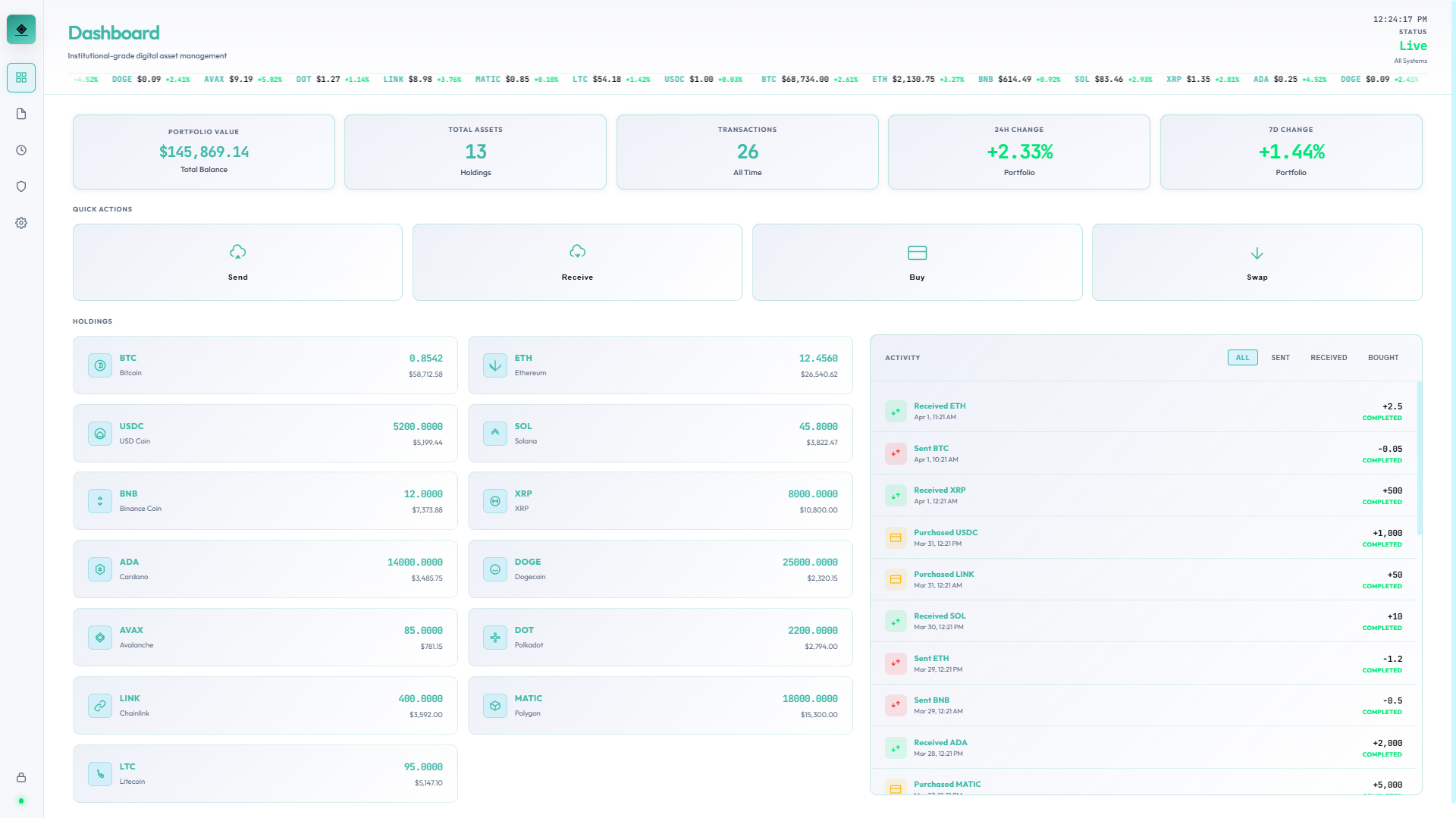Click the Live status indicator

tap(1413, 45)
